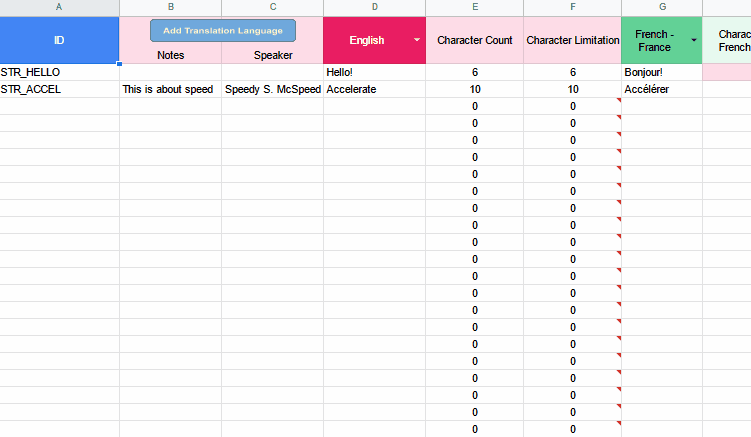The image size is (751, 437).
Task: Click the Character Limitation header cell
Action: click(572, 40)
